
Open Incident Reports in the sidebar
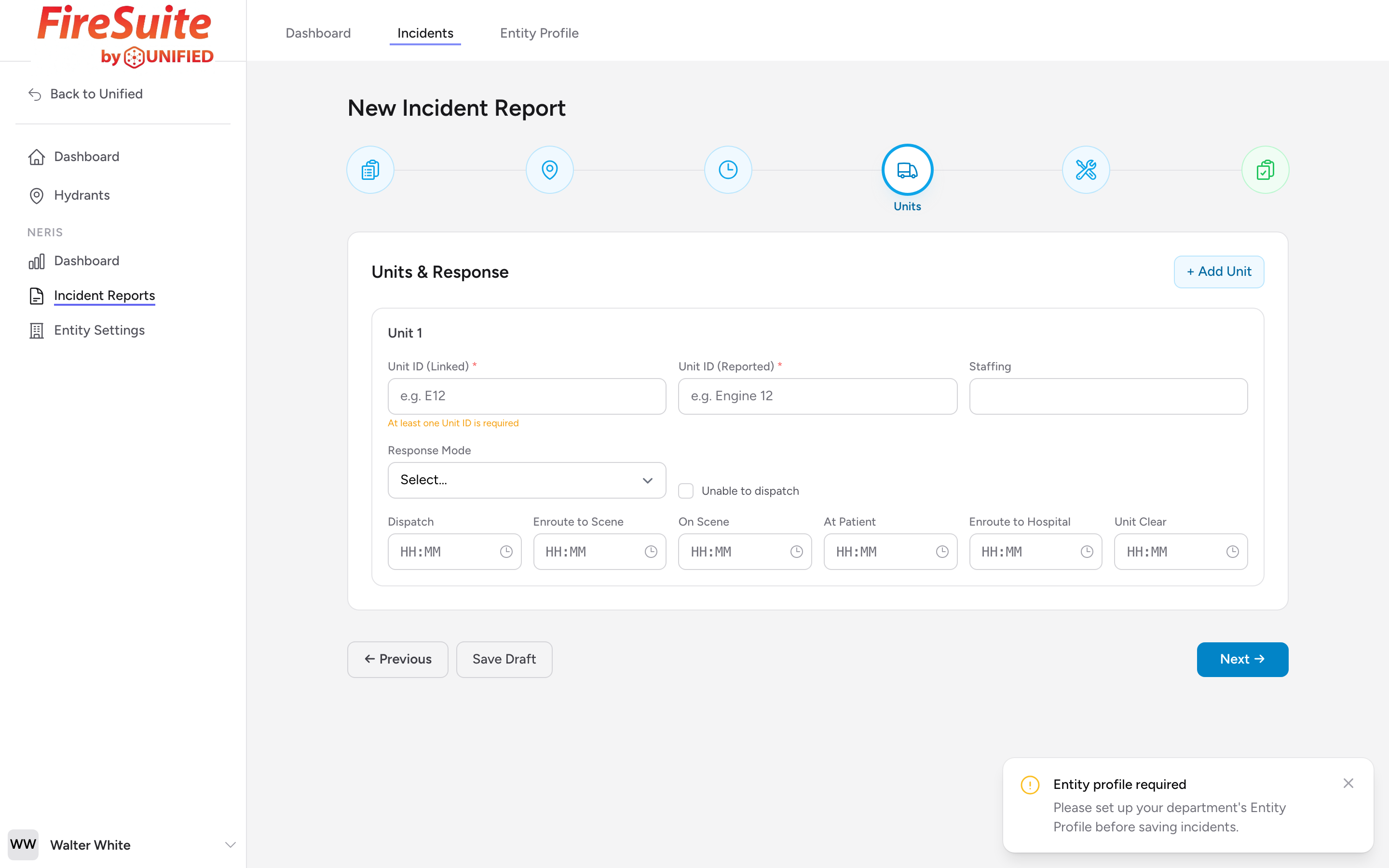pyautogui.click(x=104, y=296)
